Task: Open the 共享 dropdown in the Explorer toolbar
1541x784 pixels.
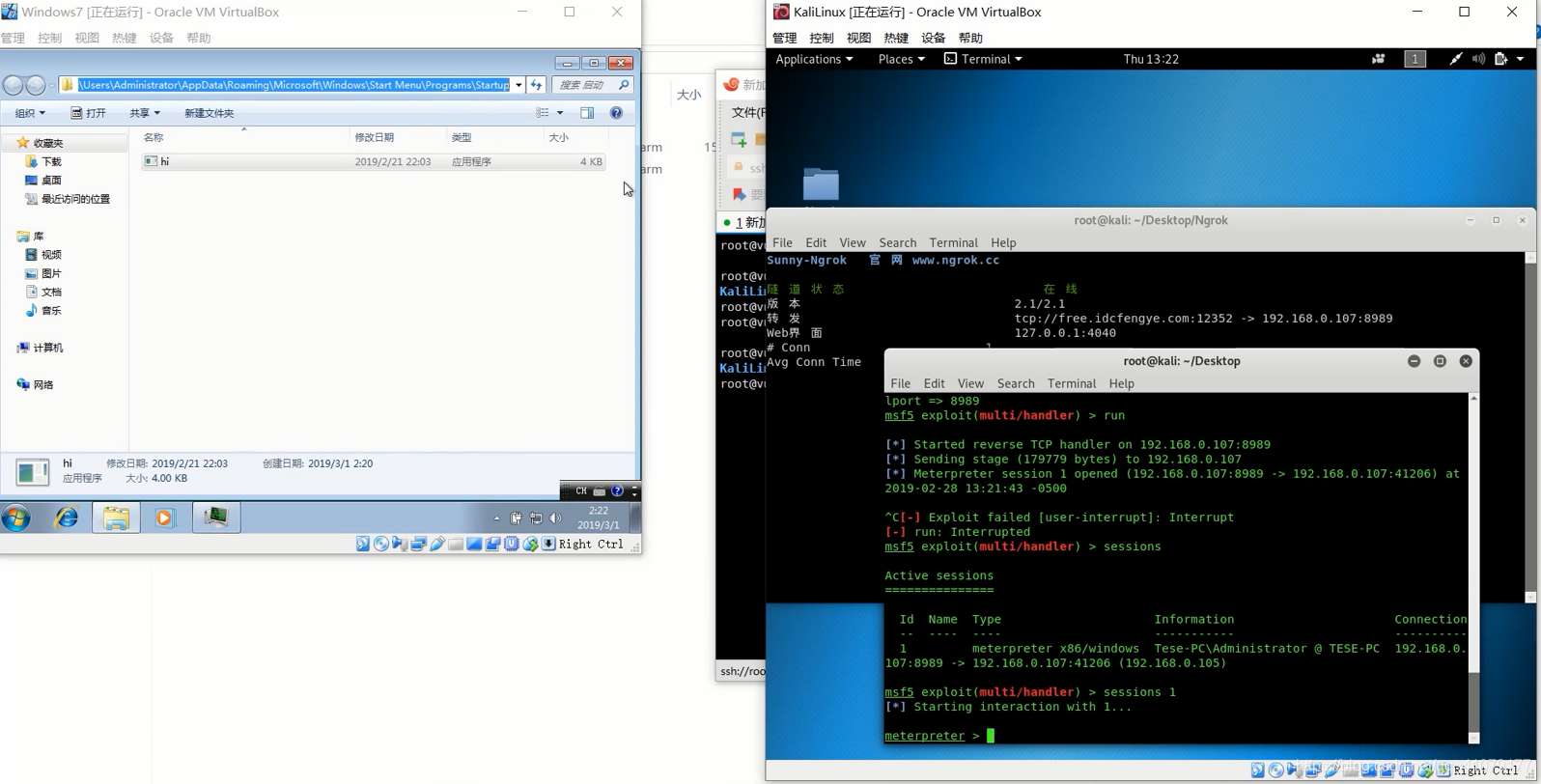Action: 145,113
